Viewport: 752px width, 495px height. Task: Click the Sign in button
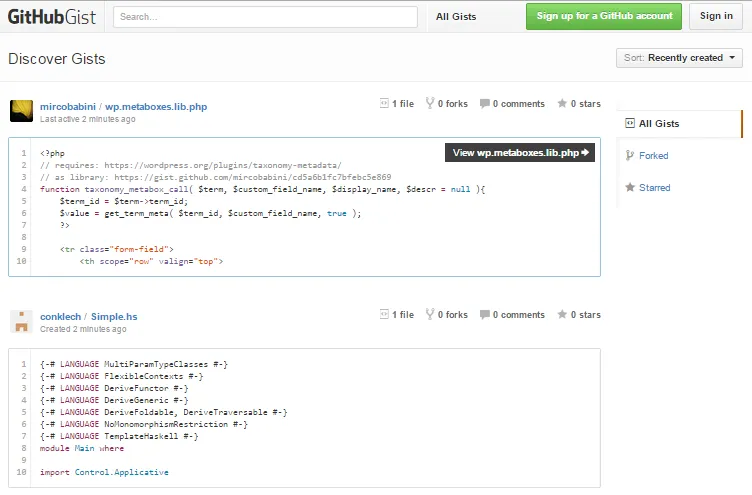coord(716,16)
